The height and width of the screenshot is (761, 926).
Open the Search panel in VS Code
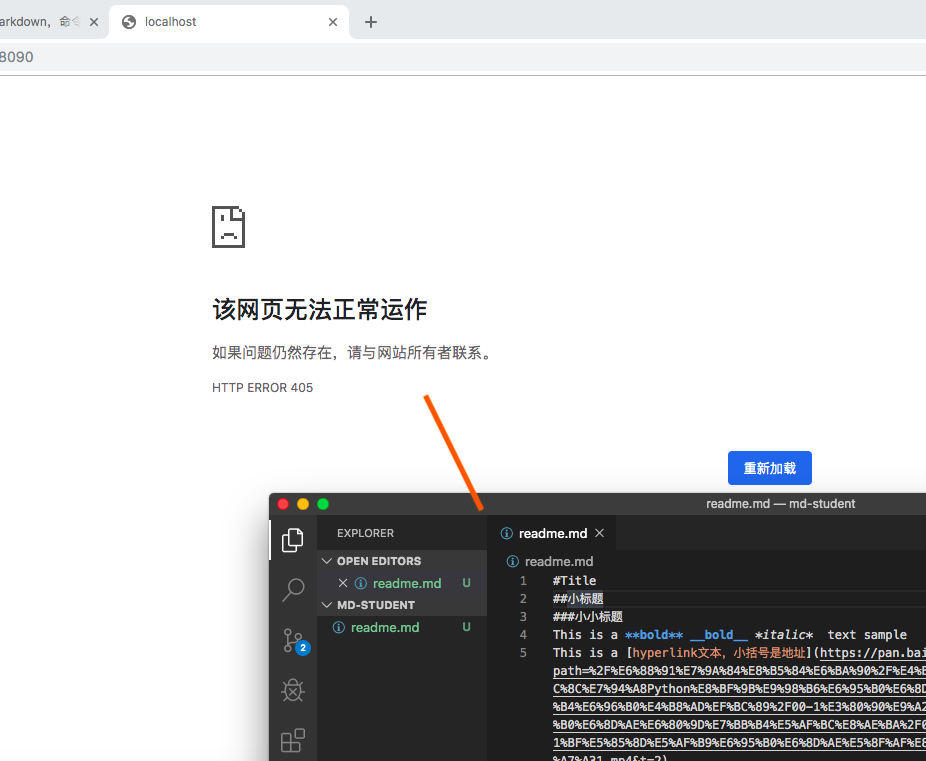[x=292, y=590]
